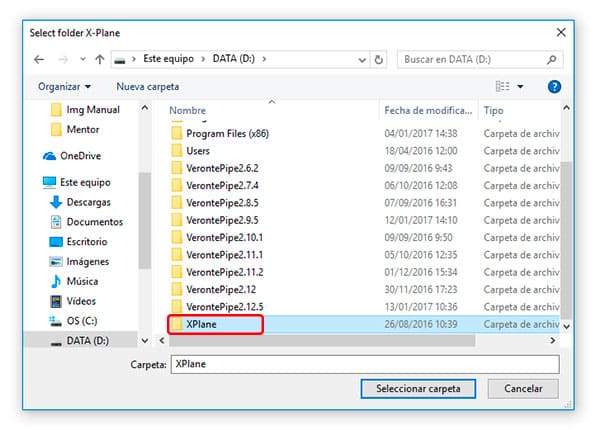This screenshot has height=430, width=600.
Task: Open recent locations chevron dropdown
Action: pyautogui.click(x=83, y=59)
